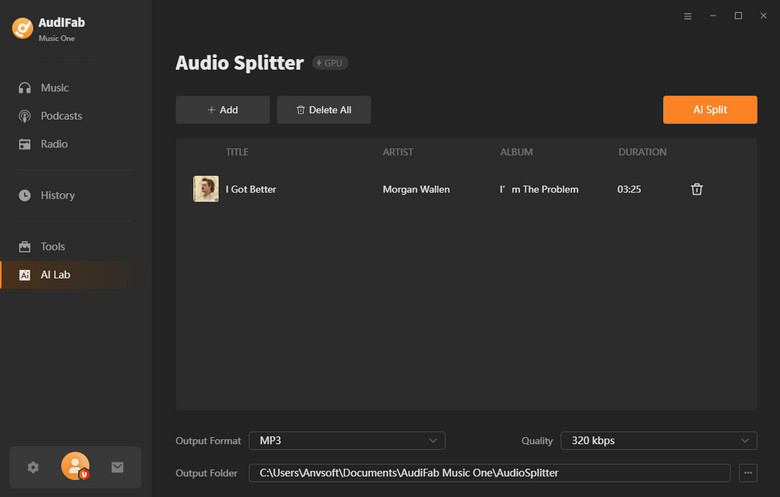Expand the MP3 Output Format dropdown
The height and width of the screenshot is (497, 780).
(x=347, y=441)
